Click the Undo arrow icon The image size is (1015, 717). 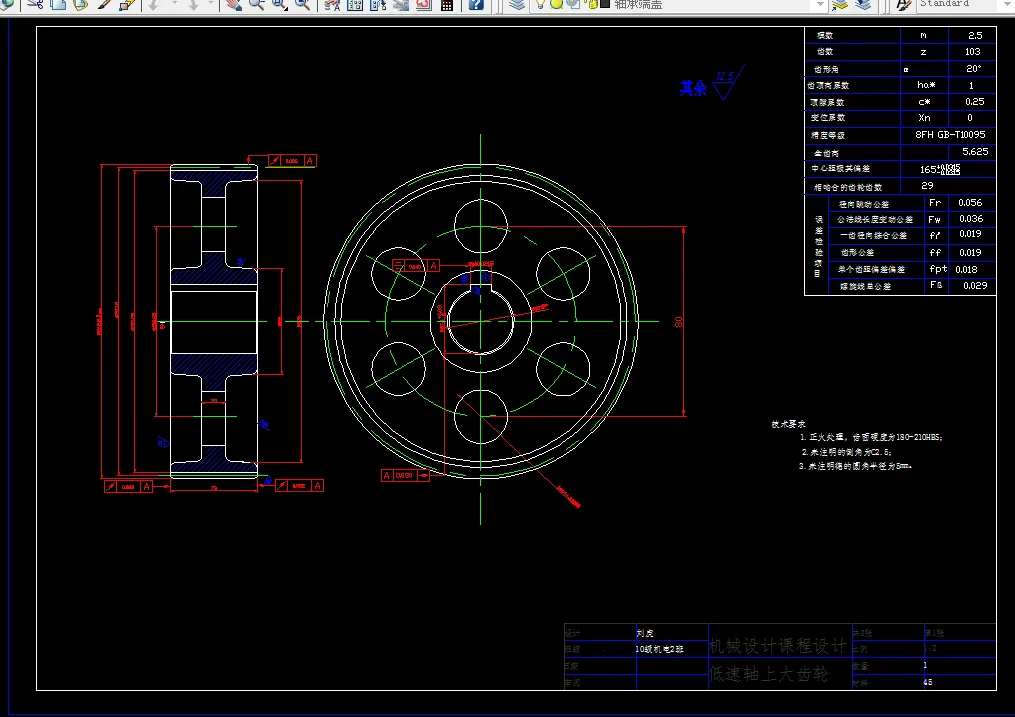point(153,4)
